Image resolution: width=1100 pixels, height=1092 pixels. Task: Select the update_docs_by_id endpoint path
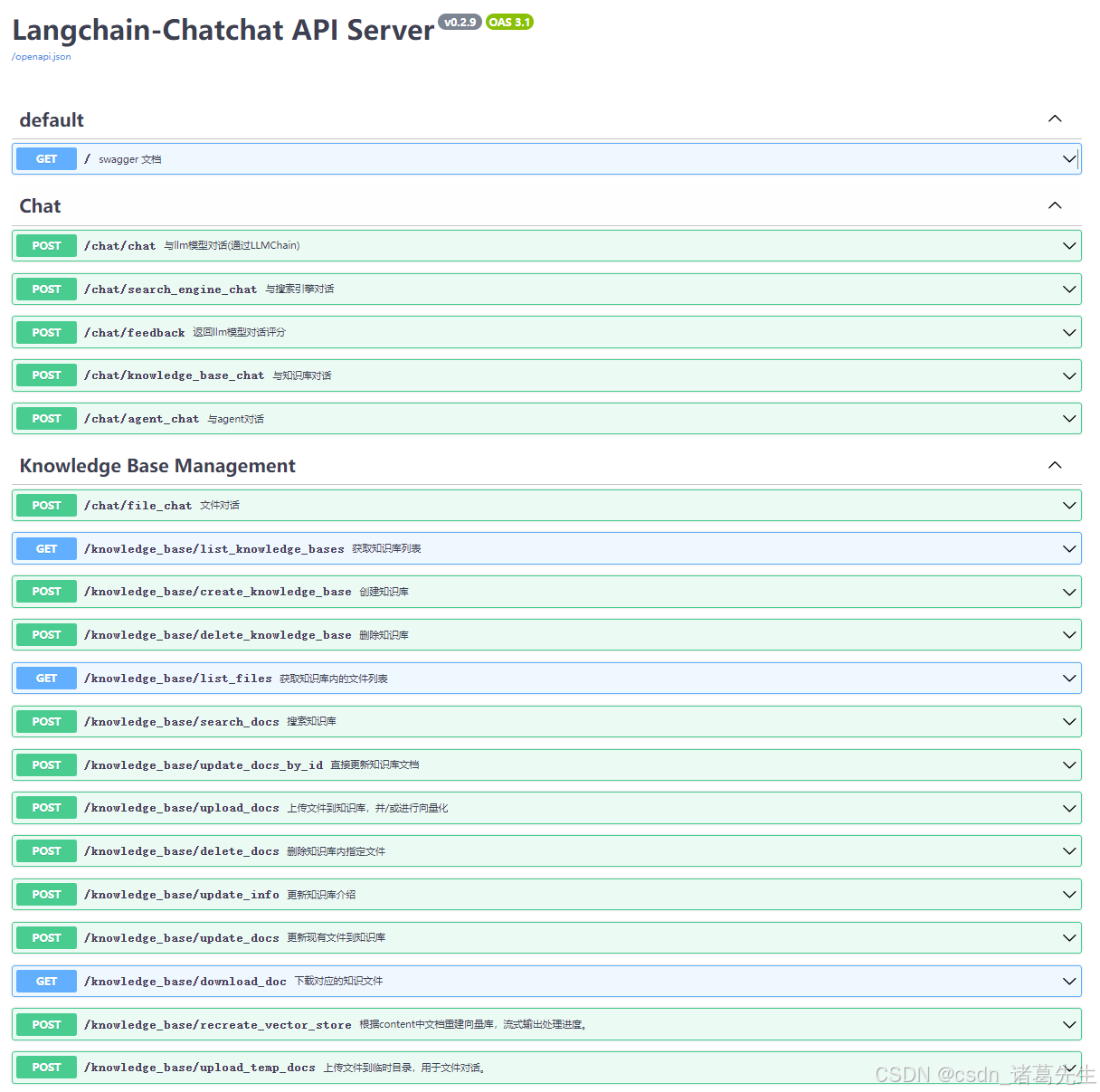[x=203, y=765]
